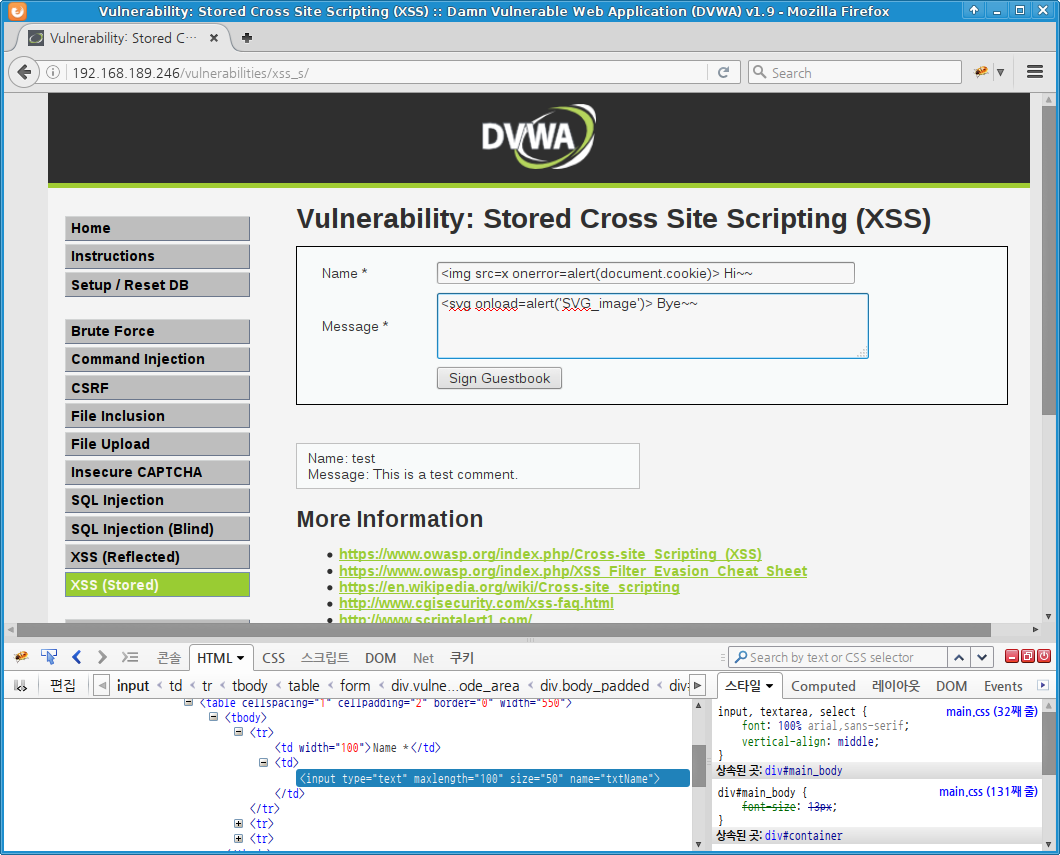Viewport: 1060px width, 855px height.
Task: Show site information for 192.168.189.246
Action: (x=53, y=72)
